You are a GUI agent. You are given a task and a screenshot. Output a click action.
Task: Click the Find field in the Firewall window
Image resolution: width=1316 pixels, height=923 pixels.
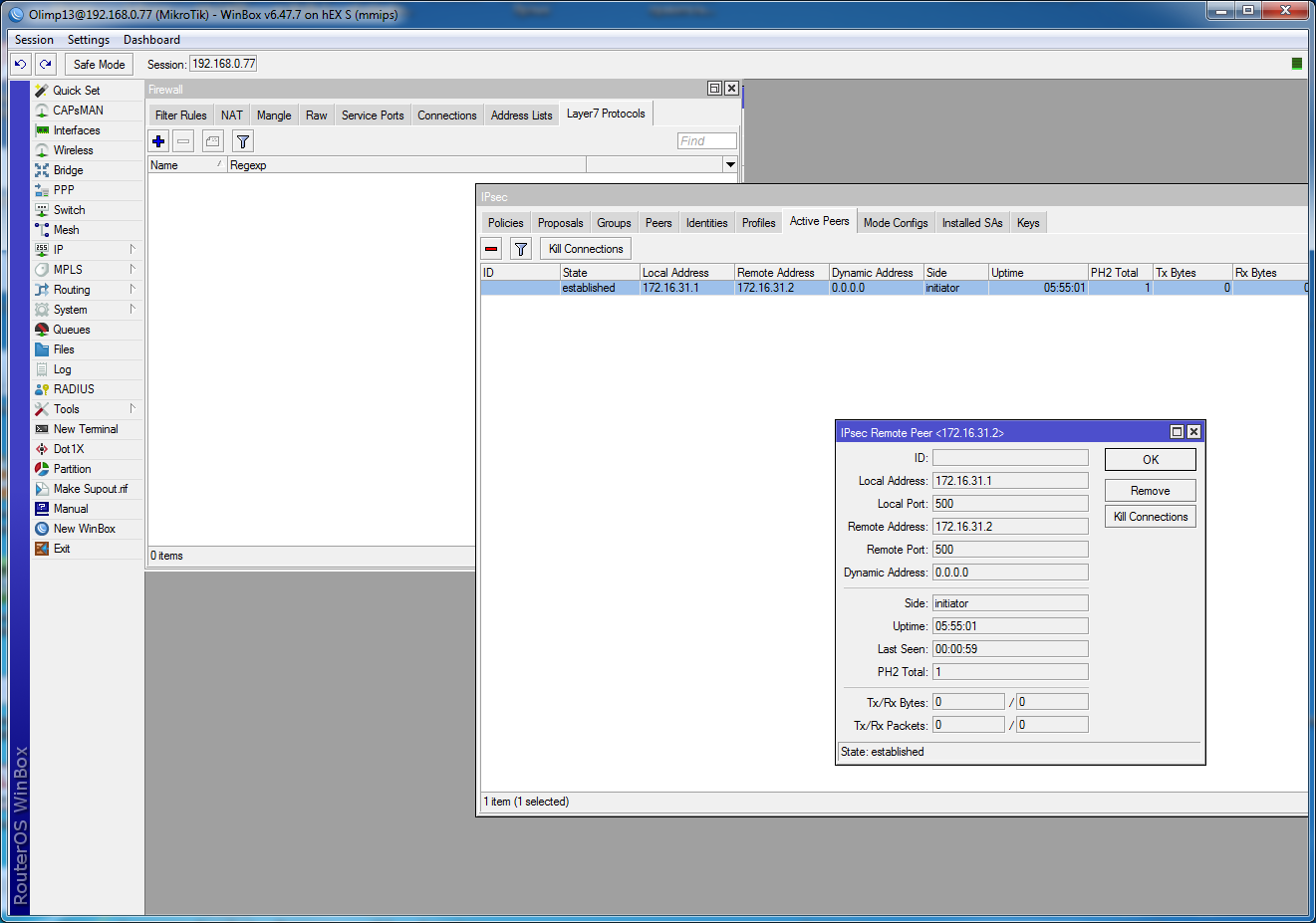(x=707, y=141)
